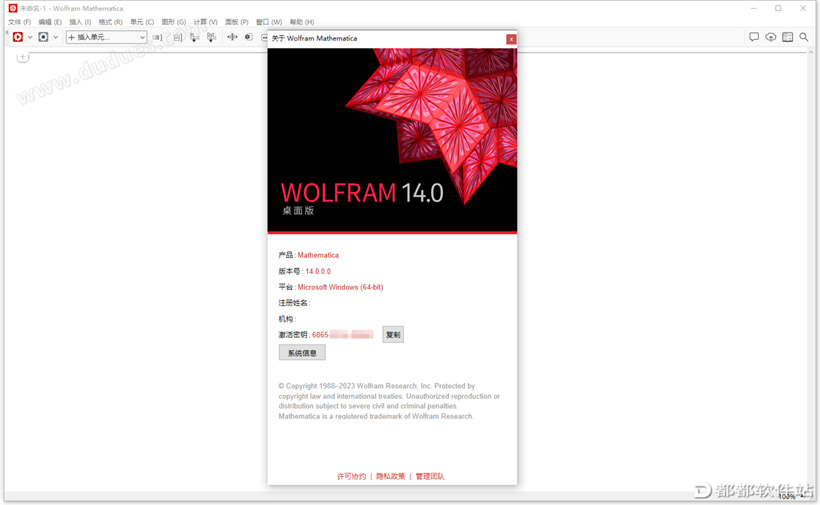The width and height of the screenshot is (820, 505).
Task: Click the version number 14.0.0.0
Action: pos(318,271)
